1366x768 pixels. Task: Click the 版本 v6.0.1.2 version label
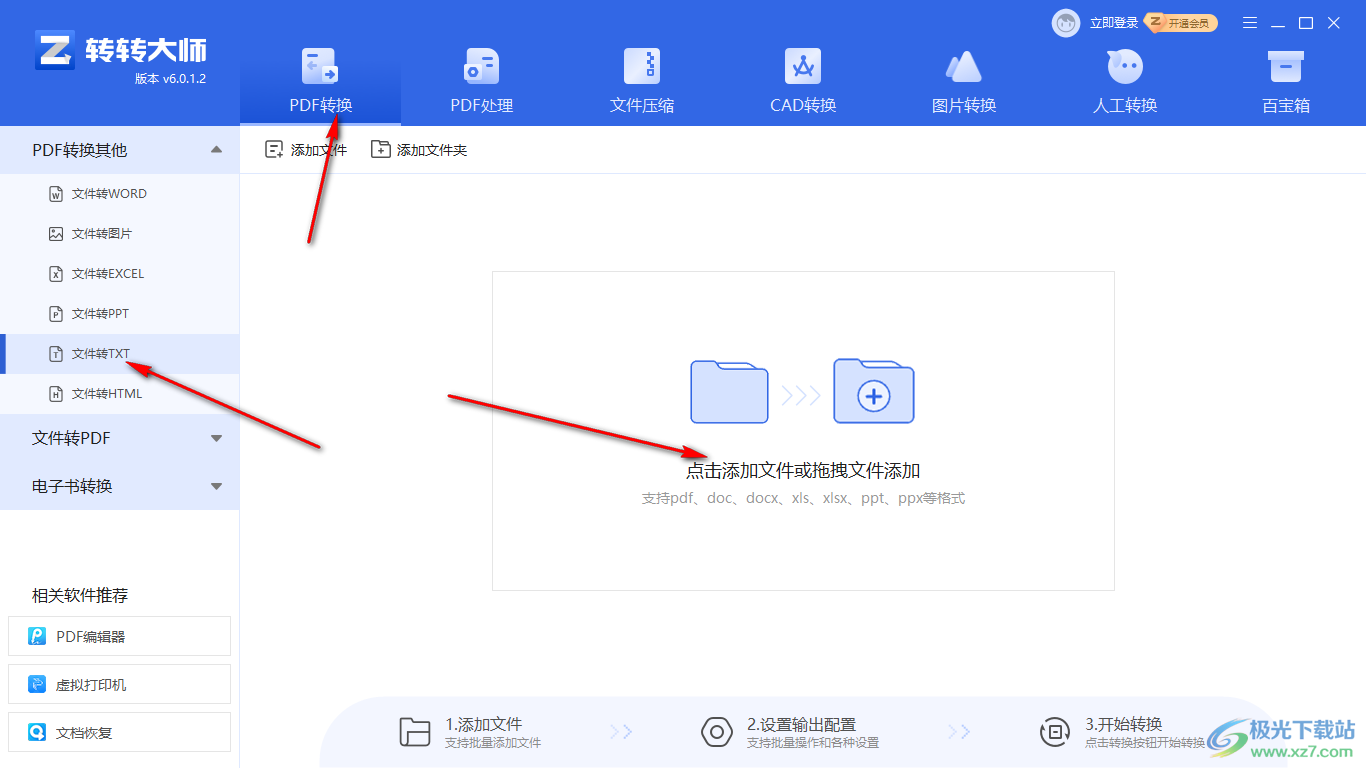click(170, 79)
